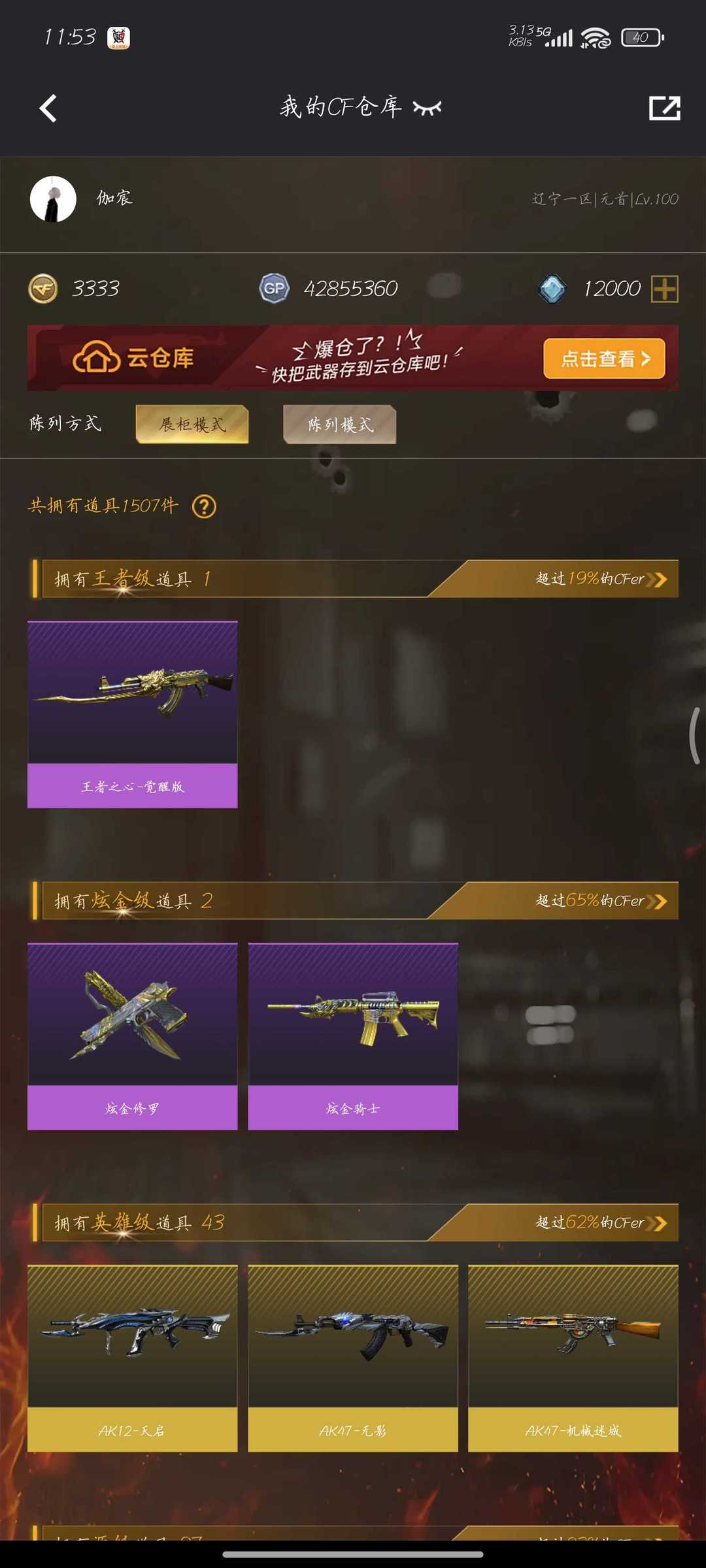
Task: Tap the white-haired user avatar
Action: [53, 199]
